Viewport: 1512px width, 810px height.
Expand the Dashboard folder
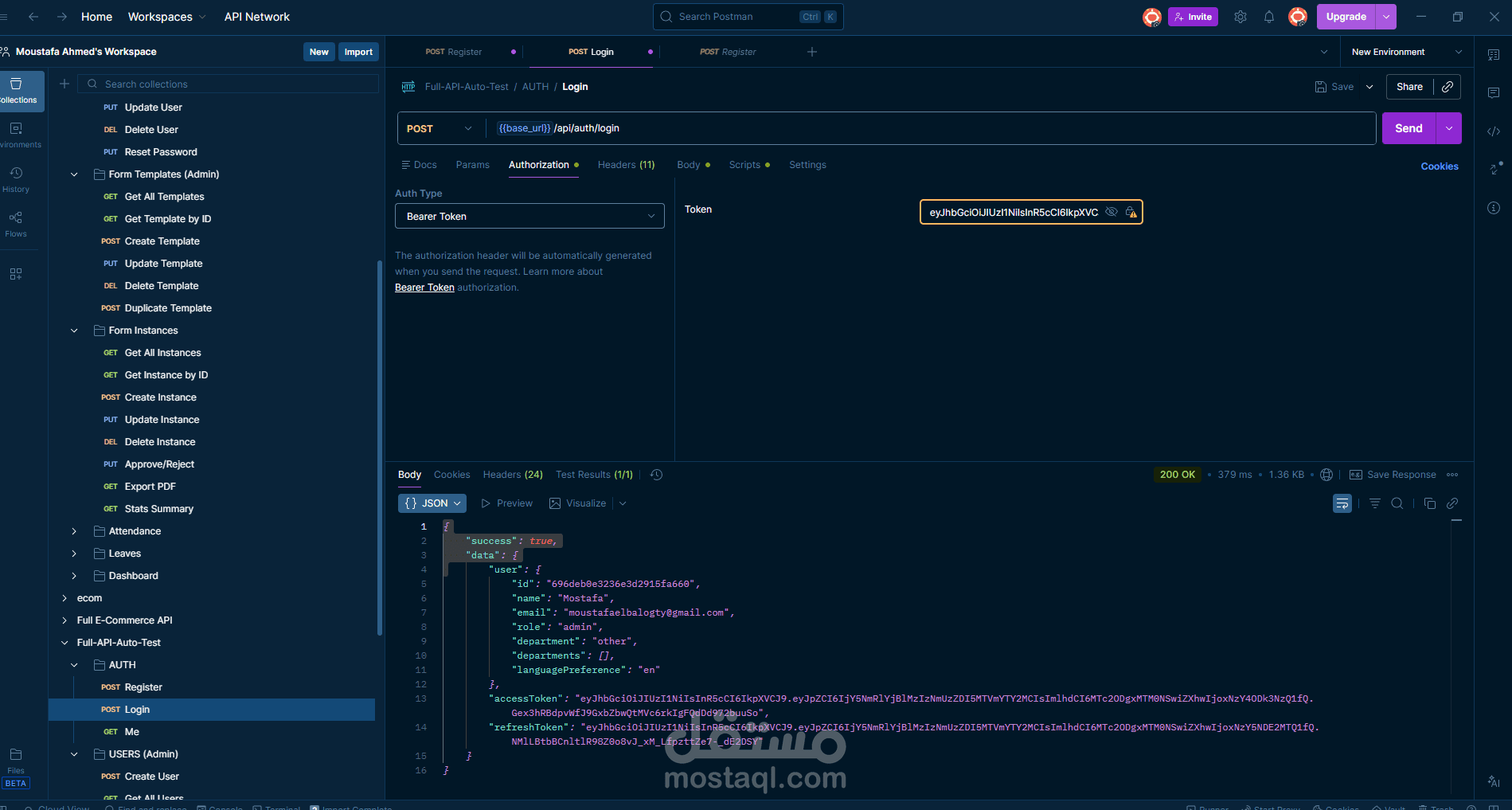point(74,576)
